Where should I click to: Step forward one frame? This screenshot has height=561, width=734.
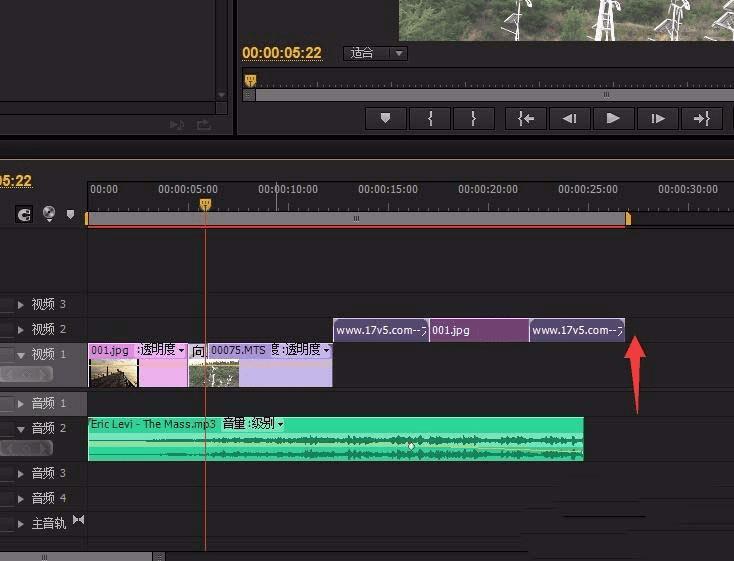(x=658, y=118)
